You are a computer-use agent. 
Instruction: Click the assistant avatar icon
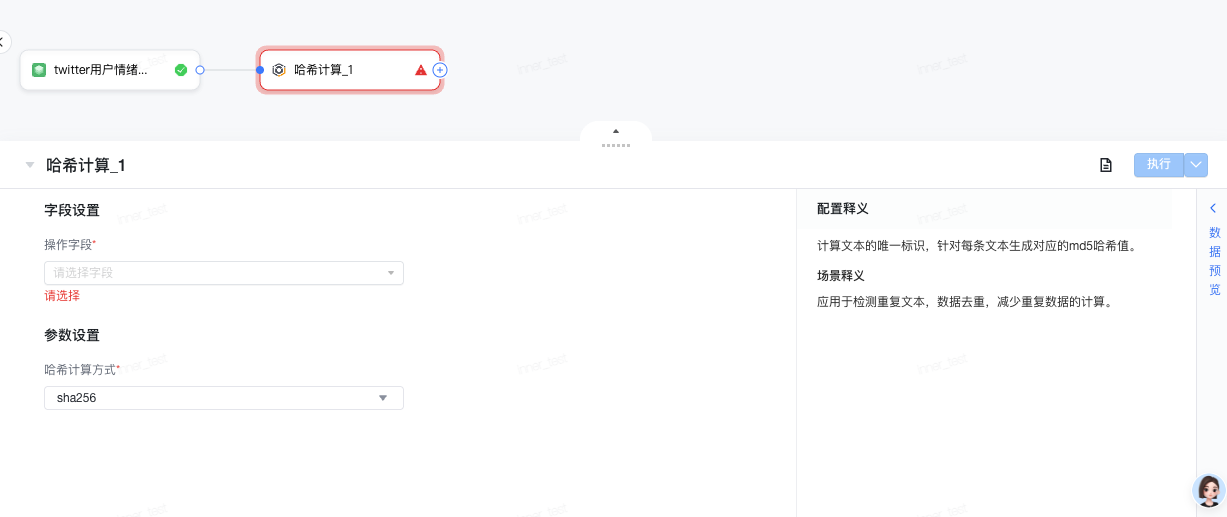pos(1209,490)
